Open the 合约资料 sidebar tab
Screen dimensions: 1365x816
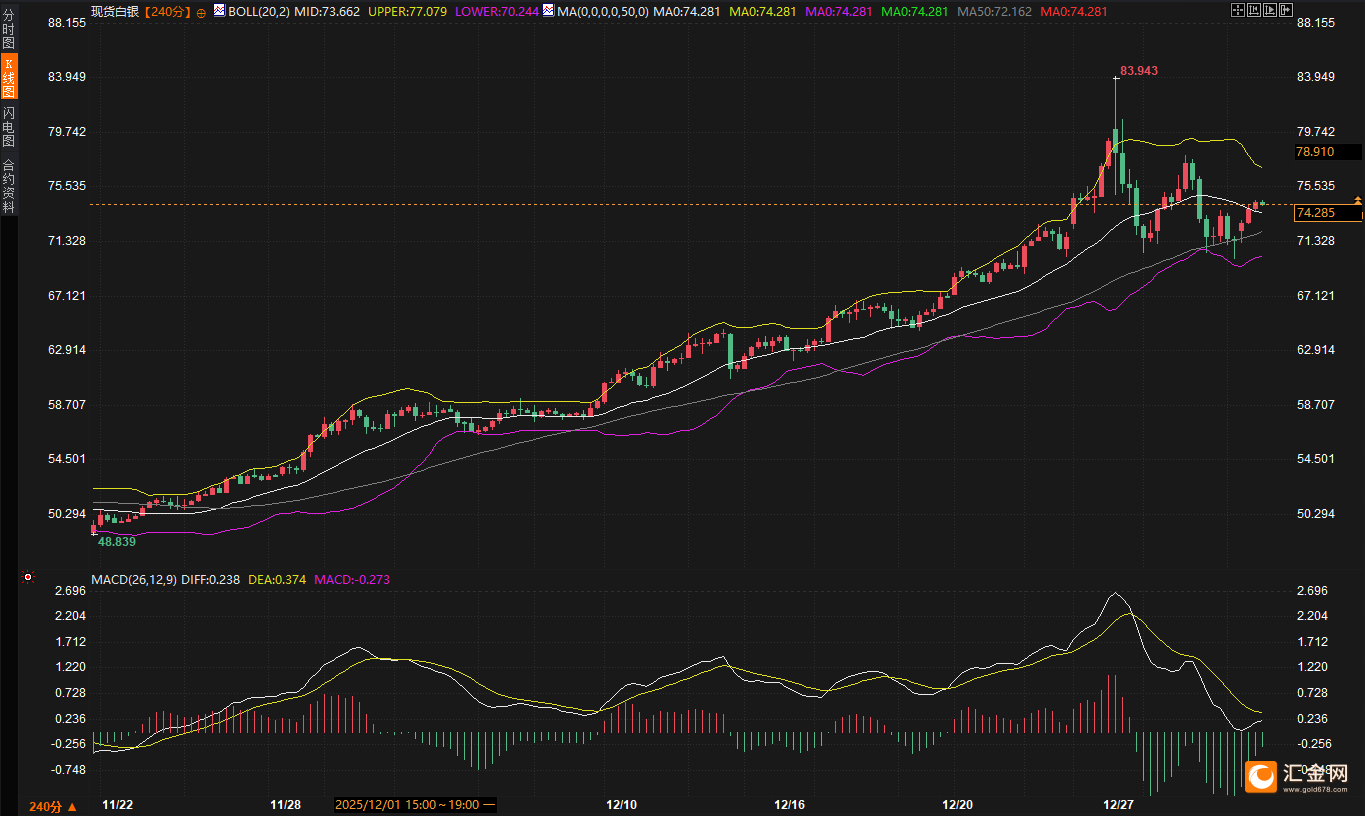(x=8, y=185)
